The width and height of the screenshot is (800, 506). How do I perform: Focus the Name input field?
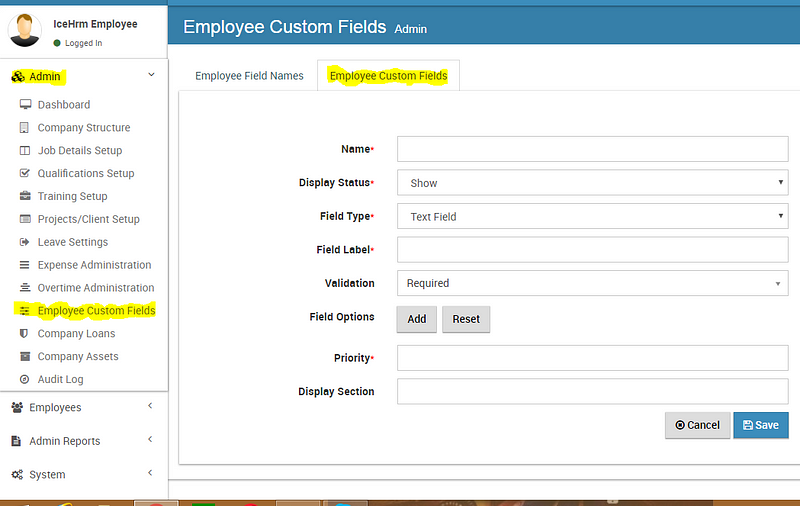pyautogui.click(x=592, y=149)
